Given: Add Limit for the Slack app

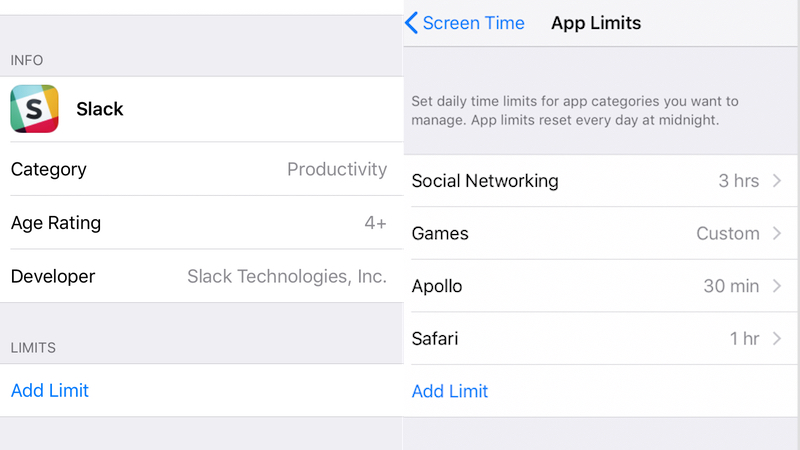Looking at the screenshot, I should coord(50,391).
